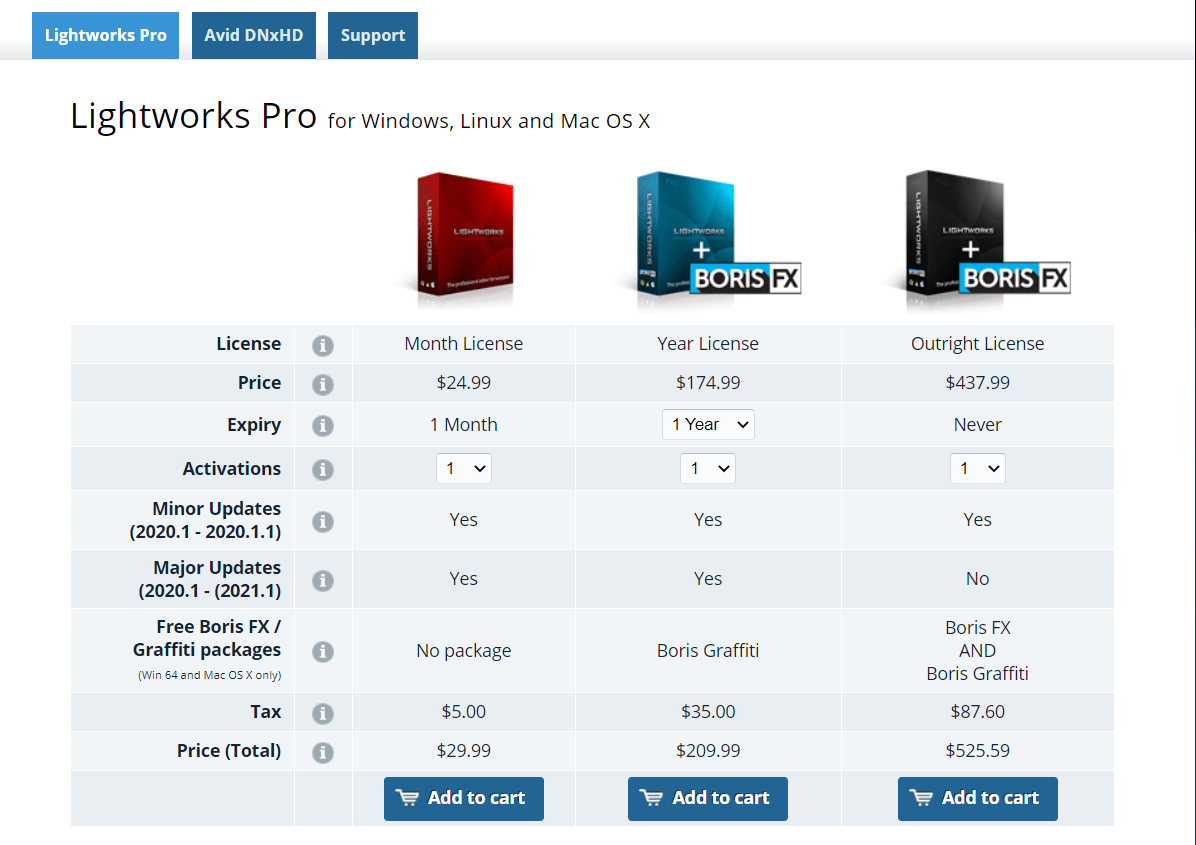Click the info icon next to Tax
The image size is (1196, 845).
click(x=322, y=712)
